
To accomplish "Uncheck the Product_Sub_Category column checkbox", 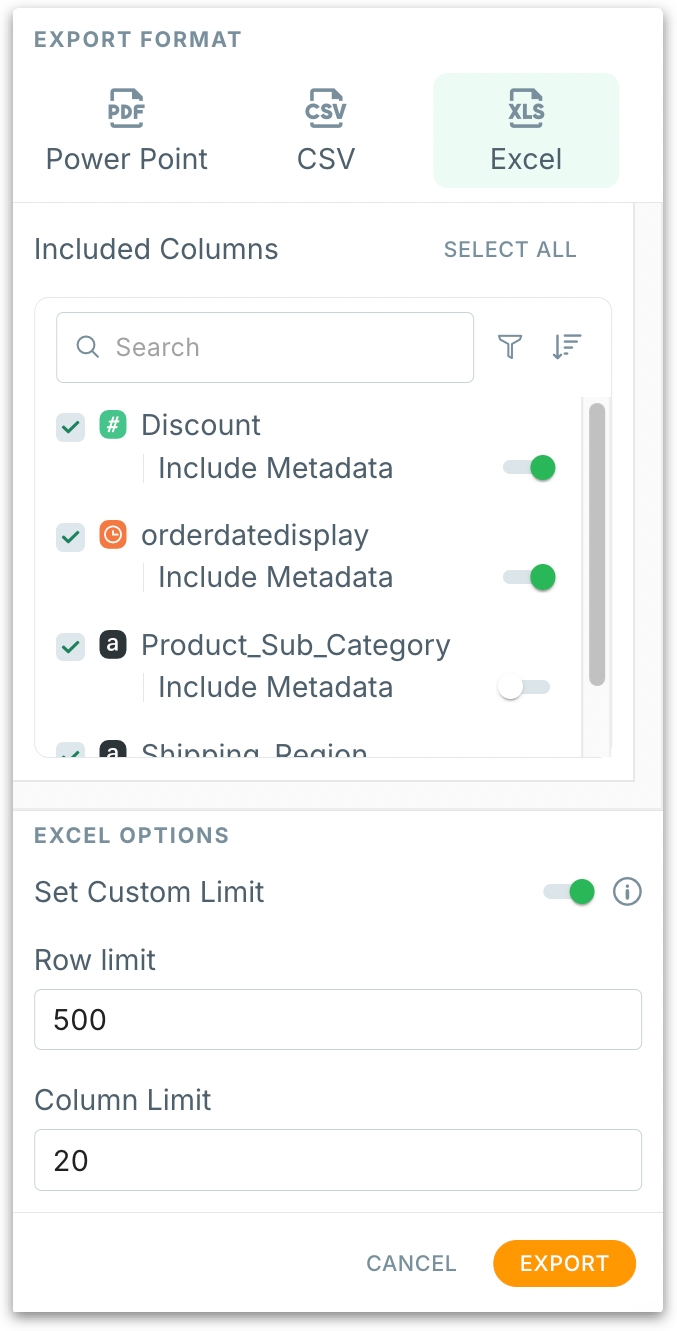I will (x=70, y=647).
